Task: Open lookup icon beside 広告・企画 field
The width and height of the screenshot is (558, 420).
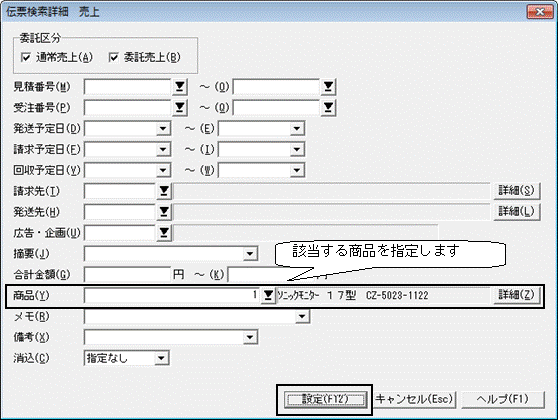Action: (164, 233)
